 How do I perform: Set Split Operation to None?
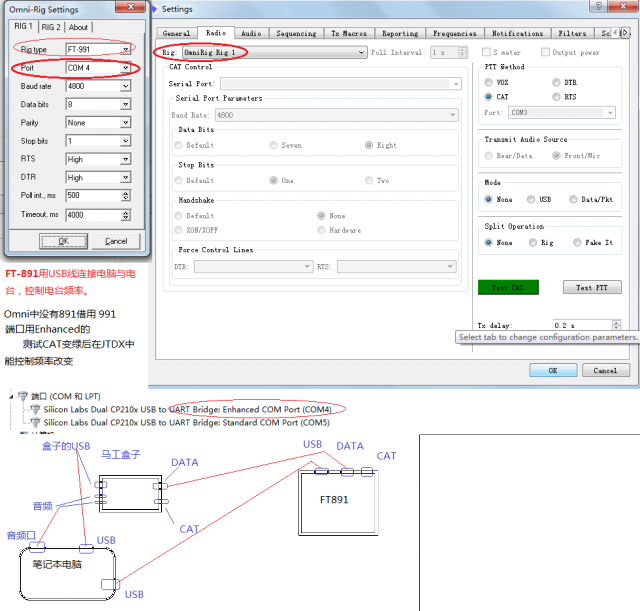coord(489,242)
